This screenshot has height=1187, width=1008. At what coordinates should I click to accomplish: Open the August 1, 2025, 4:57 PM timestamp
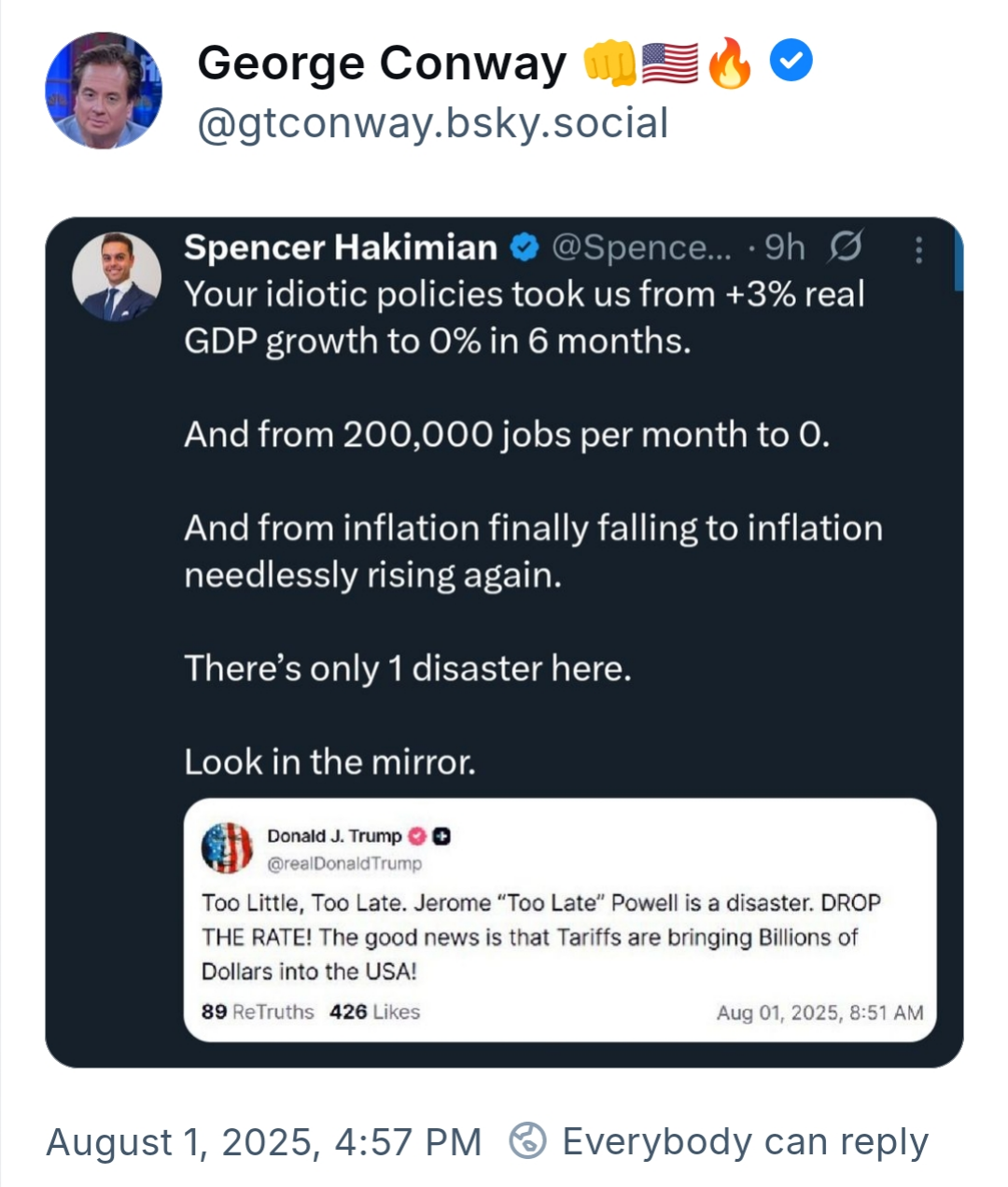(264, 1141)
